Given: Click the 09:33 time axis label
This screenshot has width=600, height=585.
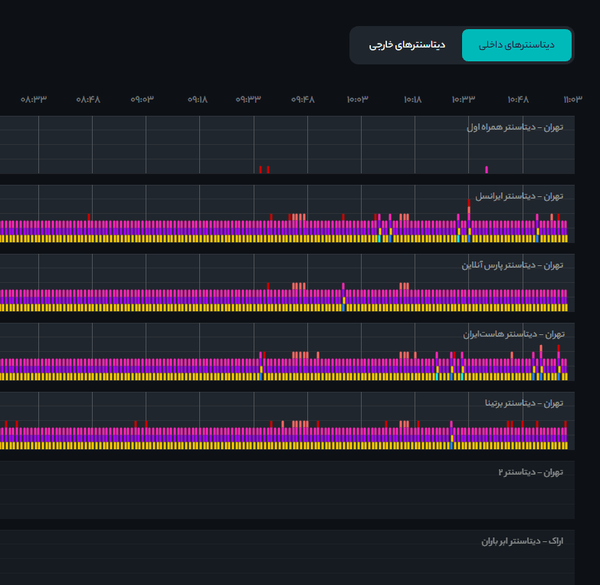Looking at the screenshot, I should [248, 99].
